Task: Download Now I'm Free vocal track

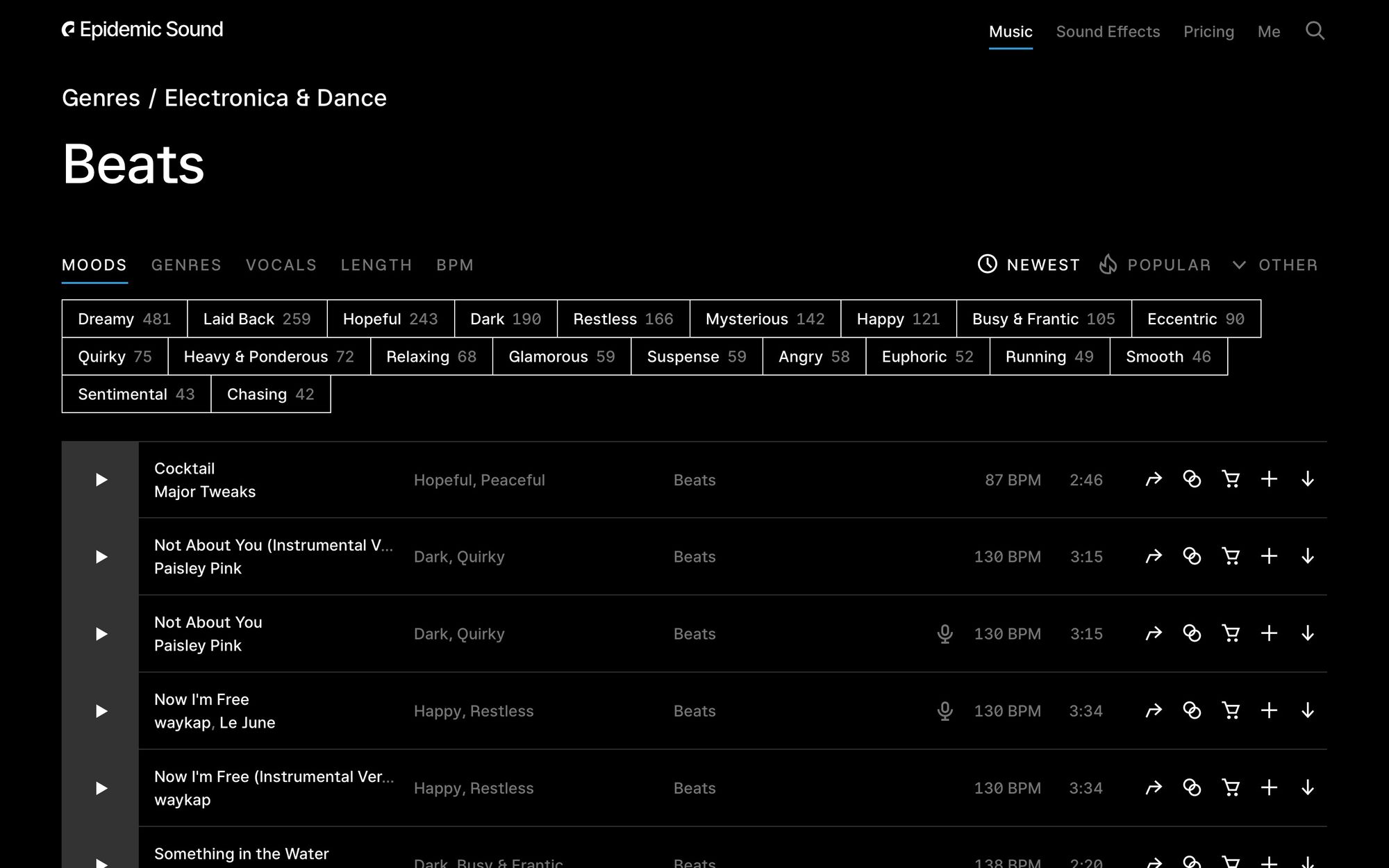Action: (1308, 710)
